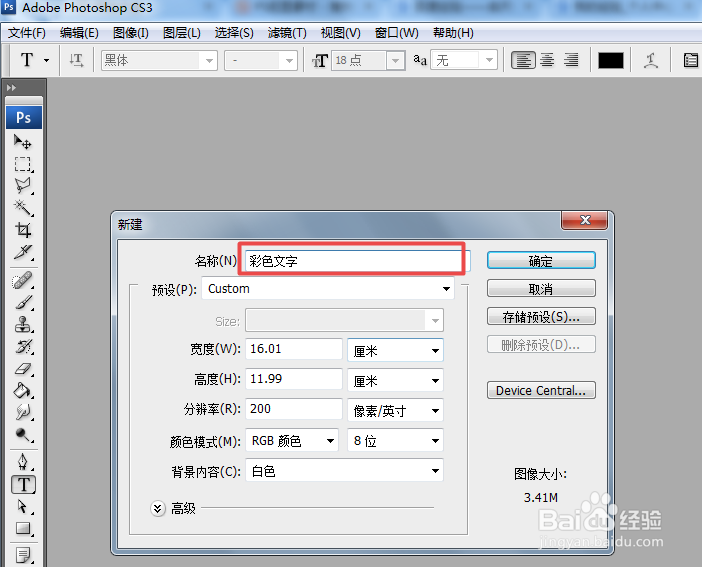Screen dimensions: 702x567
Task: Click the 确定 button
Action: (541, 261)
